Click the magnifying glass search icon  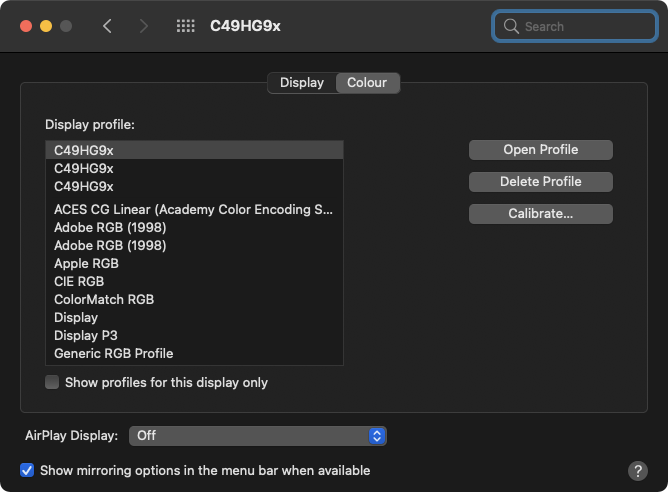tap(511, 26)
